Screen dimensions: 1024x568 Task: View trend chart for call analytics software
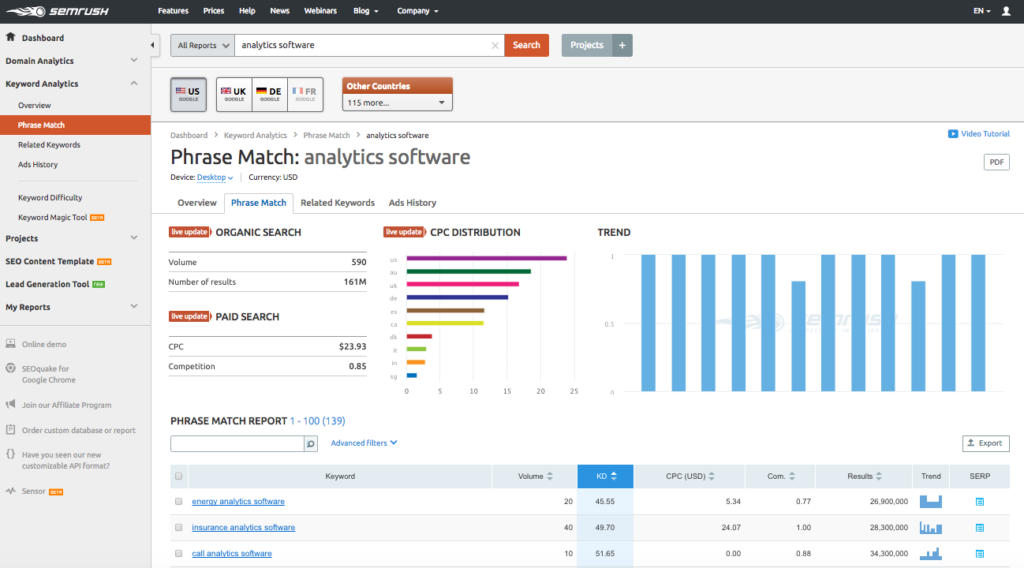(x=931, y=554)
